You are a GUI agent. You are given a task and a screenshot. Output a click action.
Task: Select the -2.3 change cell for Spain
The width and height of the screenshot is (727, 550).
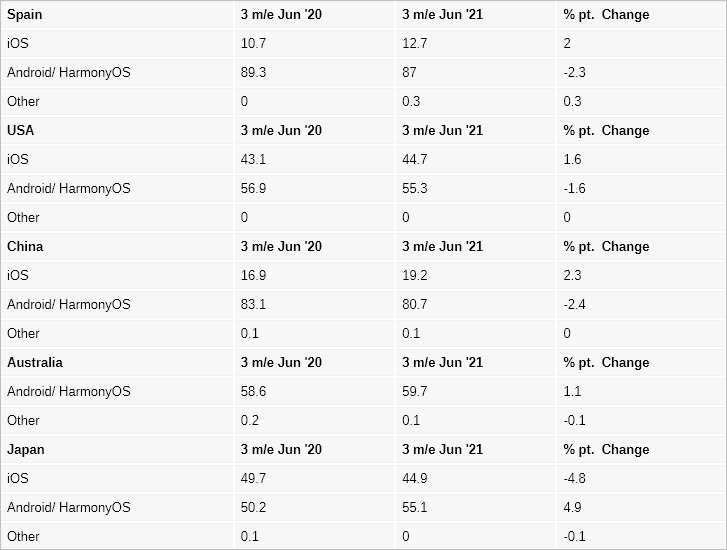coord(575,73)
